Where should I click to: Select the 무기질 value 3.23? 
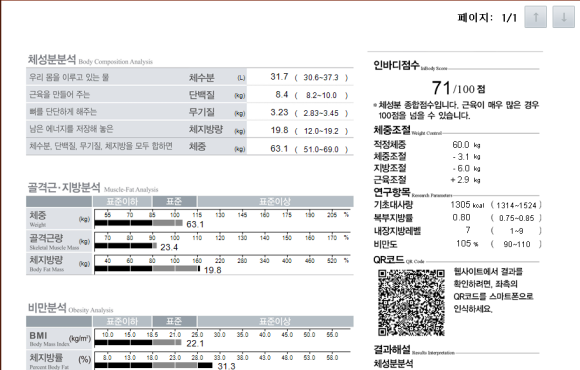point(279,112)
